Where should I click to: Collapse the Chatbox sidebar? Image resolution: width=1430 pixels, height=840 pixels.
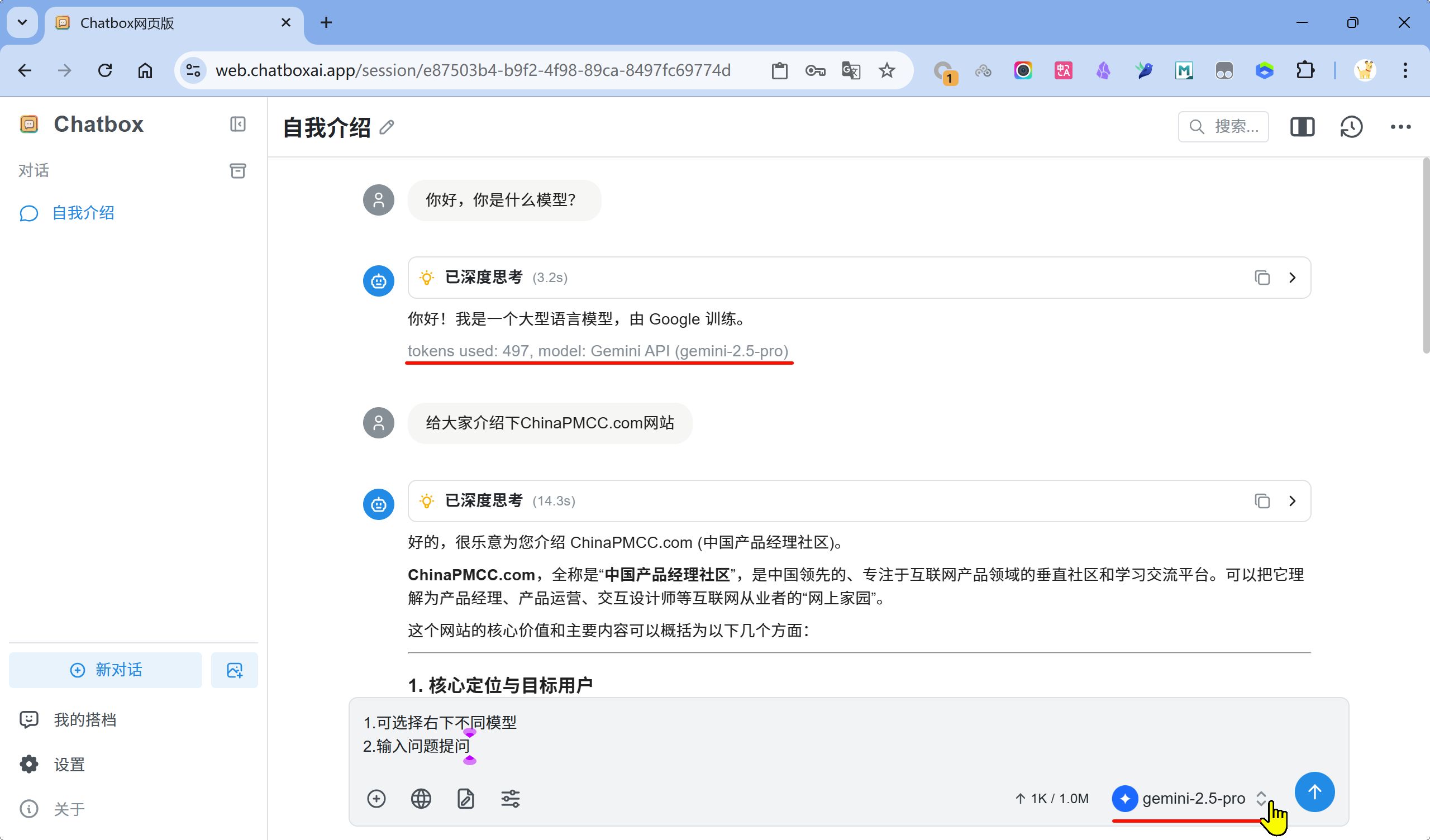coord(238,125)
